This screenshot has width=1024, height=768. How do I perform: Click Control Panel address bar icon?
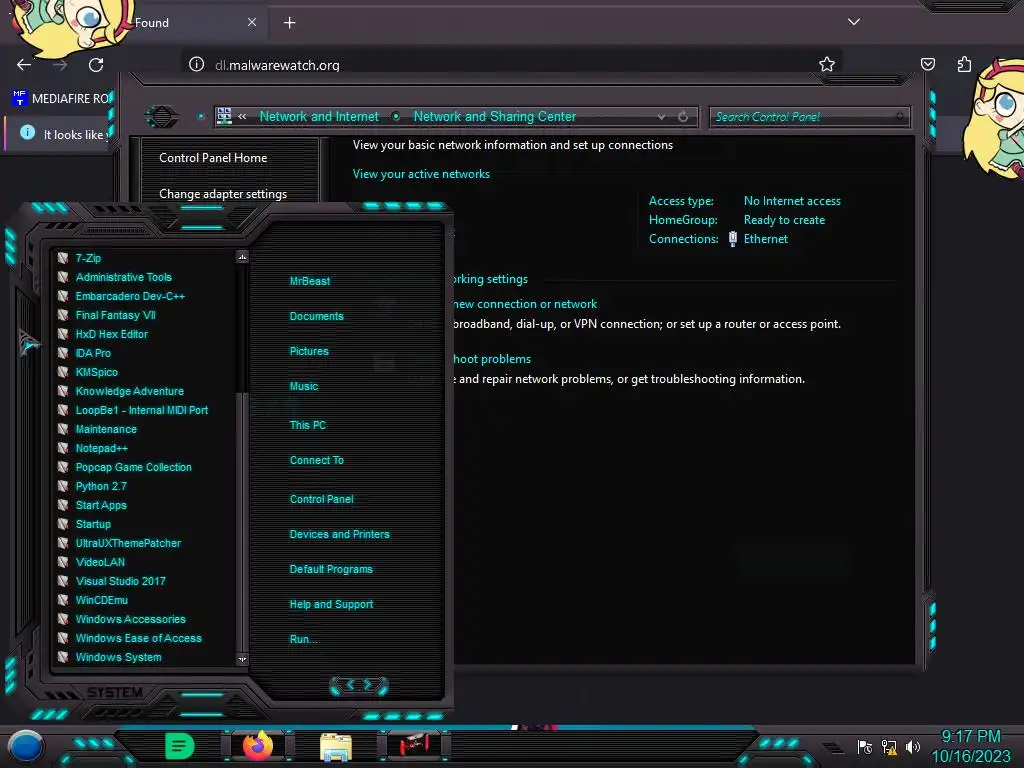point(224,116)
